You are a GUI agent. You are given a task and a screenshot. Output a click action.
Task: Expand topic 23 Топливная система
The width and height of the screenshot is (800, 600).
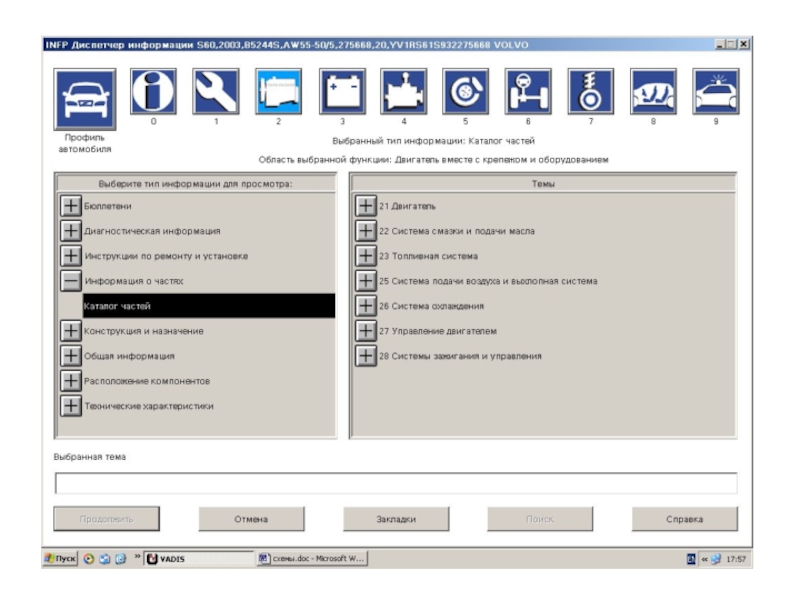coord(366,256)
